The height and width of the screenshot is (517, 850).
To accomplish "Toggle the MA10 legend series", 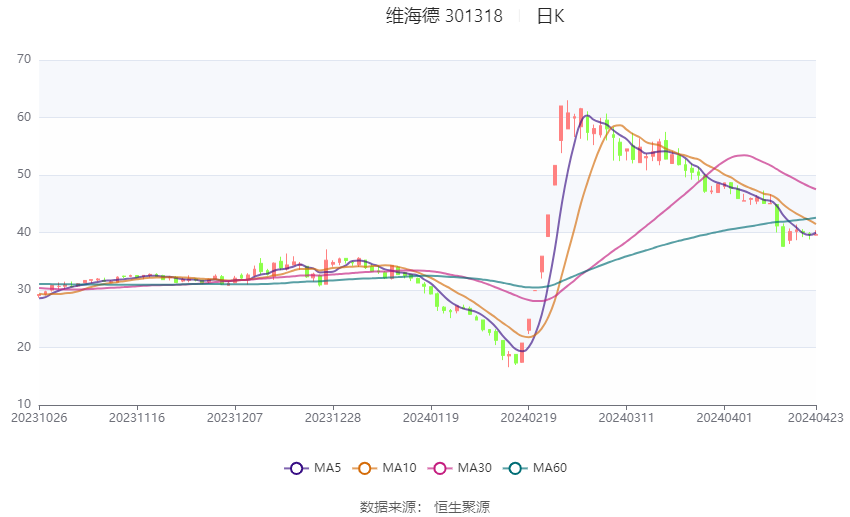I will point(384,468).
